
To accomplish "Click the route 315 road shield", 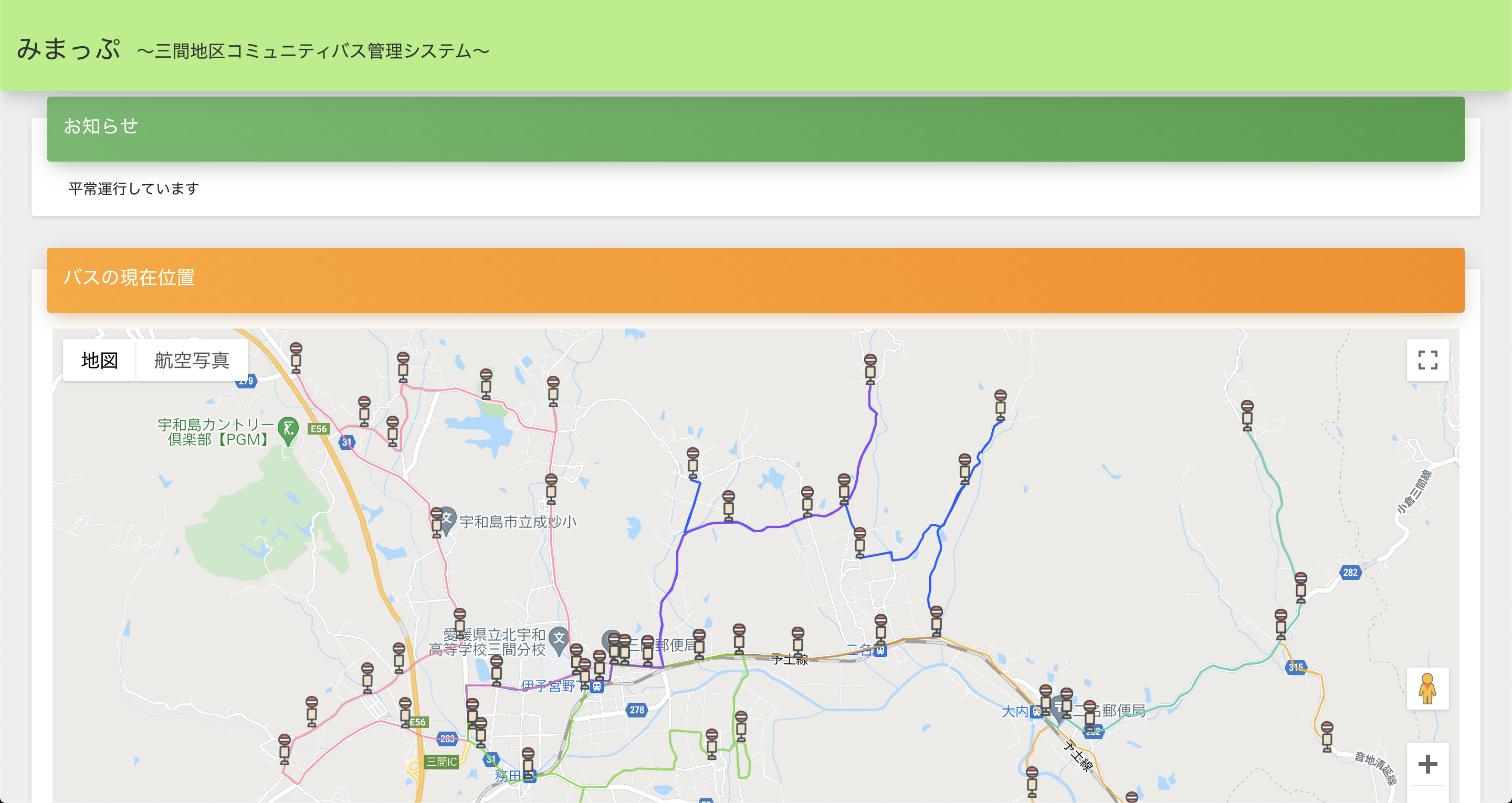I will coord(1296,667).
